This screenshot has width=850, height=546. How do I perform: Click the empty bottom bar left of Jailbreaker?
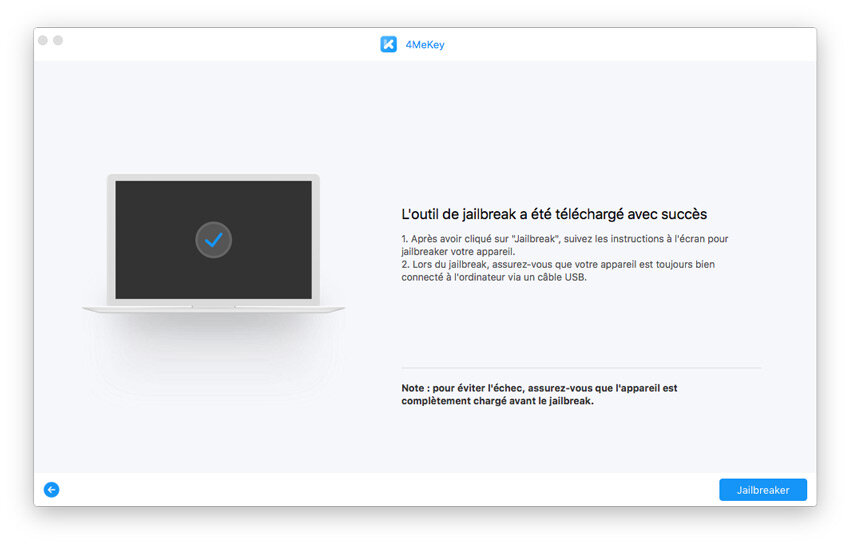click(400, 490)
